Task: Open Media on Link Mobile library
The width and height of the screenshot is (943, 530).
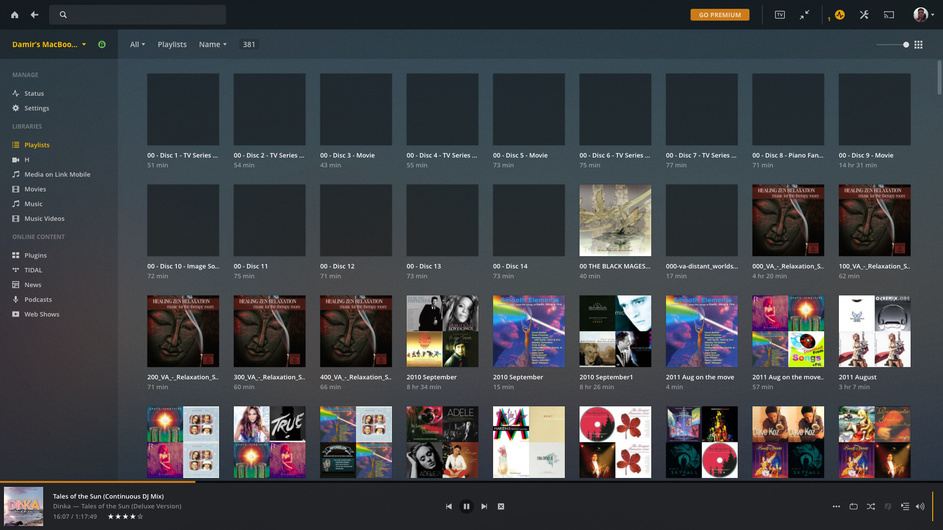Action: (59, 174)
